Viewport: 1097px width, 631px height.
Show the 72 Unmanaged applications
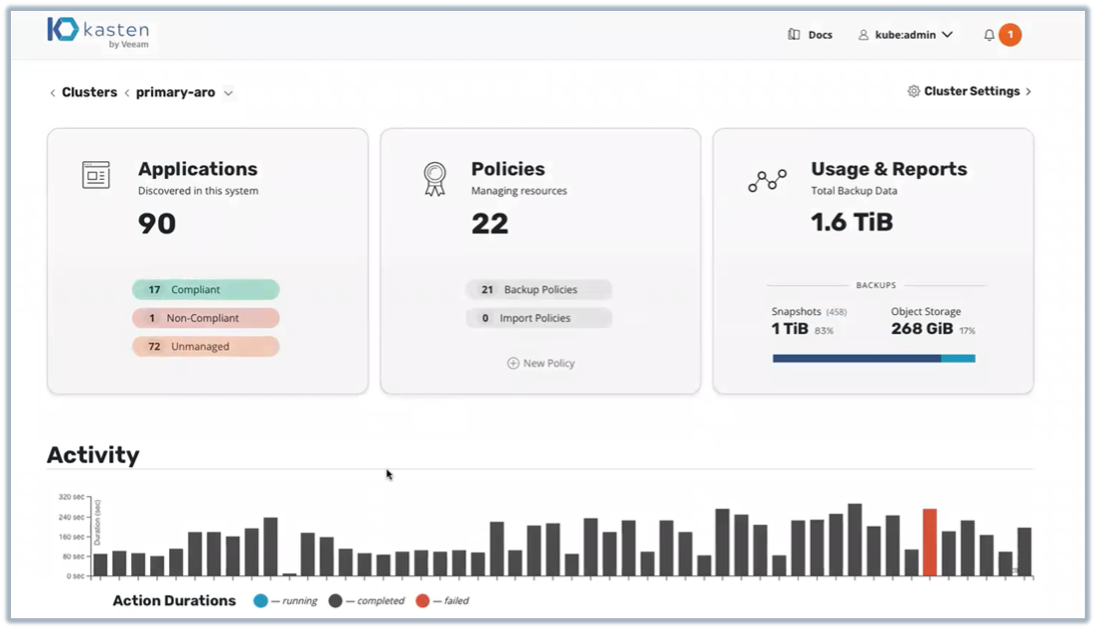click(x=205, y=346)
